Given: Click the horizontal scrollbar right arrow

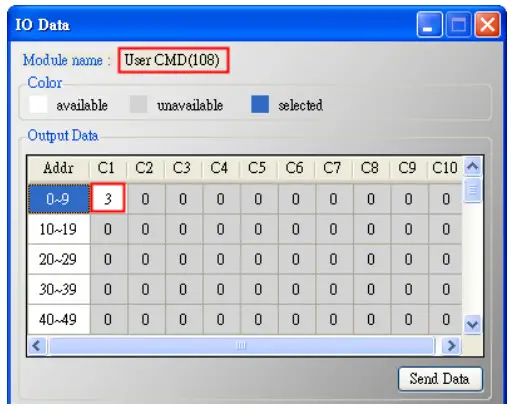Looking at the screenshot, I should coord(451,346).
